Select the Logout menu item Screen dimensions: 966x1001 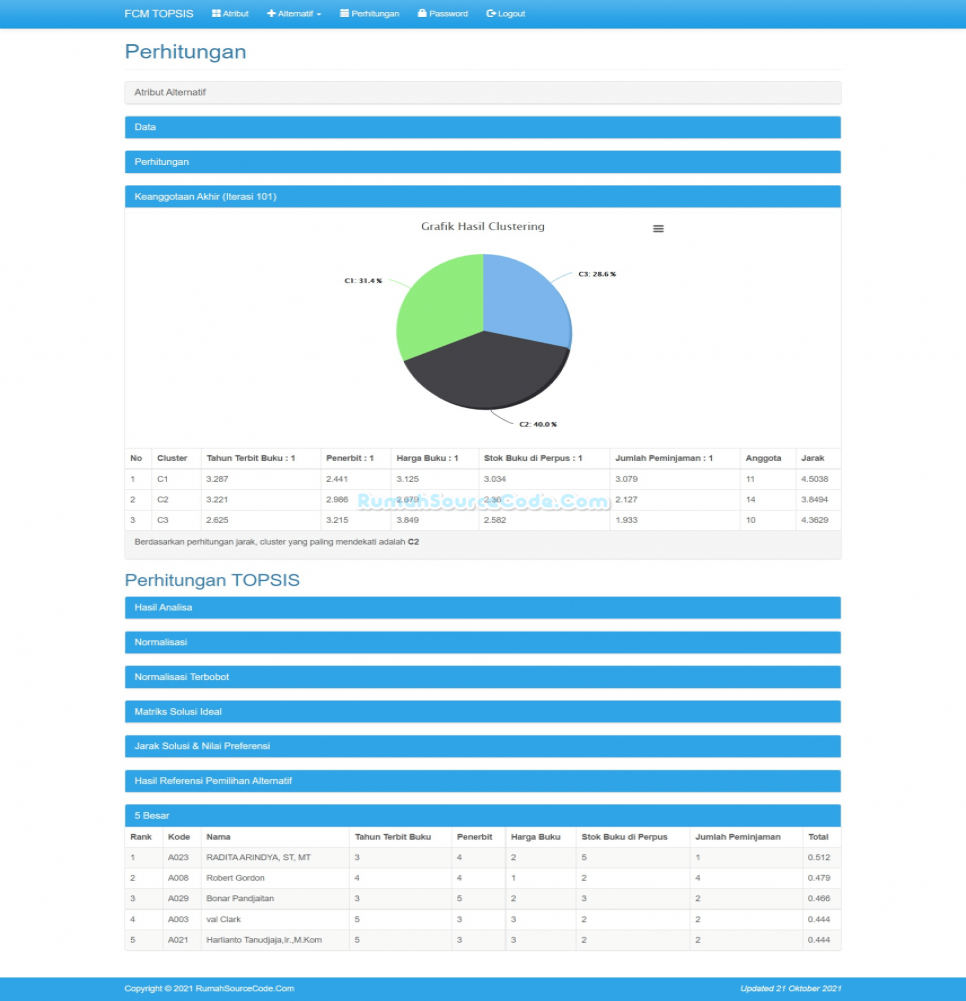point(510,14)
